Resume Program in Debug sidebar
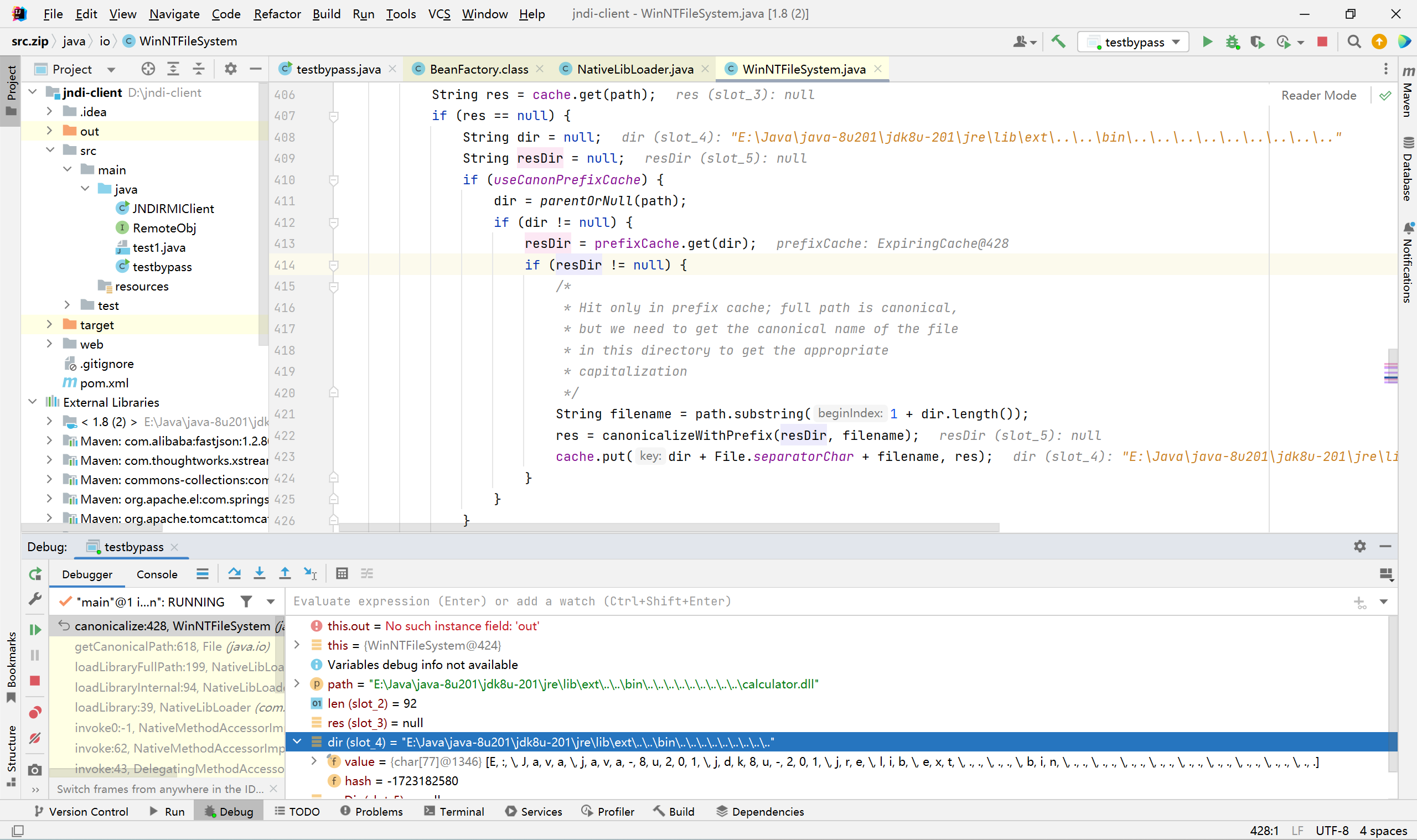Screen dimensions: 1417x840 pyautogui.click(x=35, y=629)
